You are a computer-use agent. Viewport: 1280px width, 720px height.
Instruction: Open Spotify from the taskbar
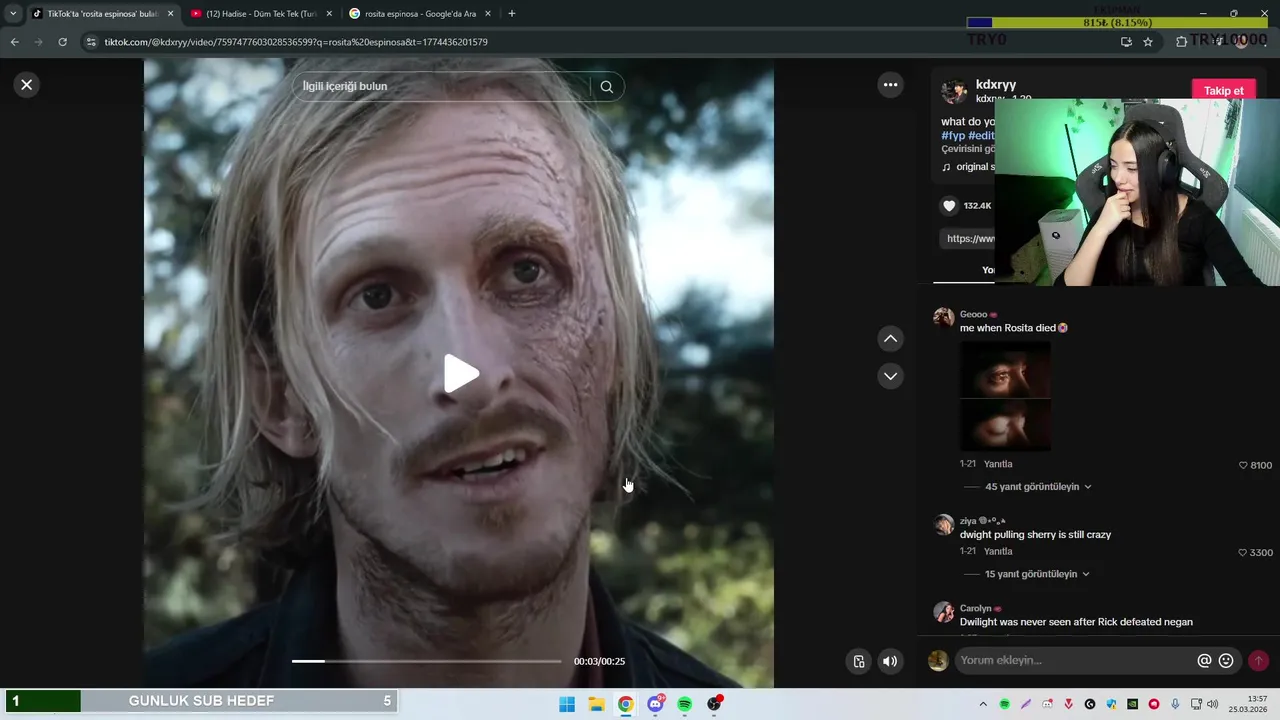[x=684, y=704]
